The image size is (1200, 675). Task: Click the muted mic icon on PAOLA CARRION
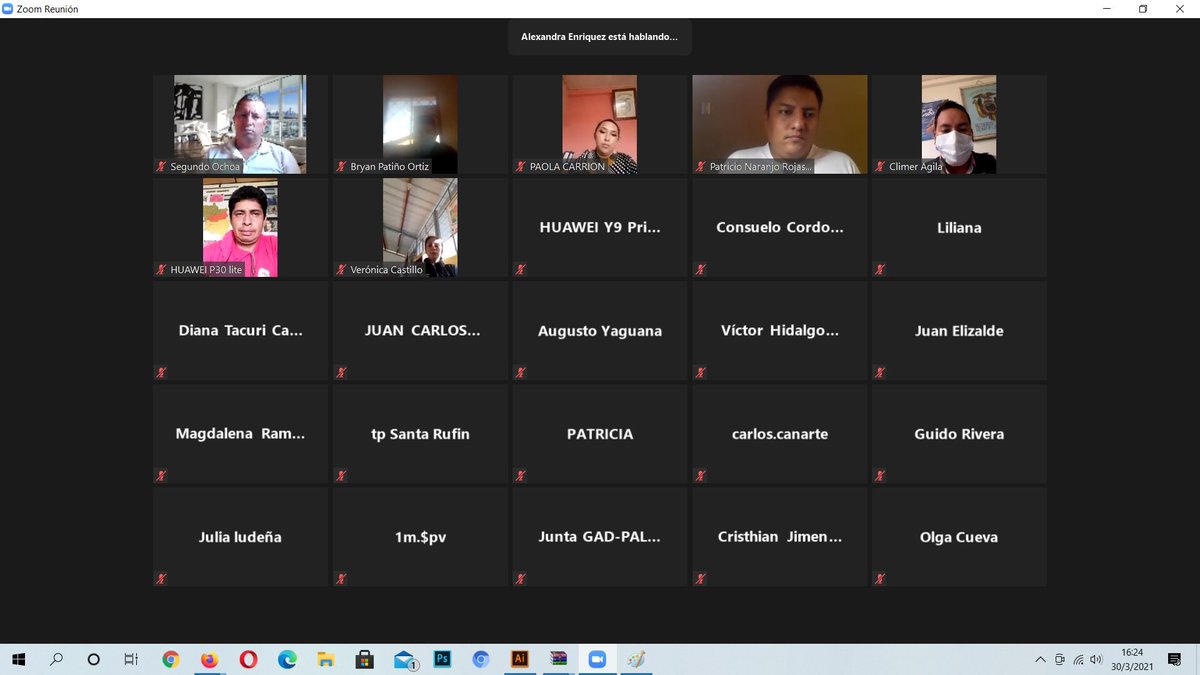pos(521,167)
